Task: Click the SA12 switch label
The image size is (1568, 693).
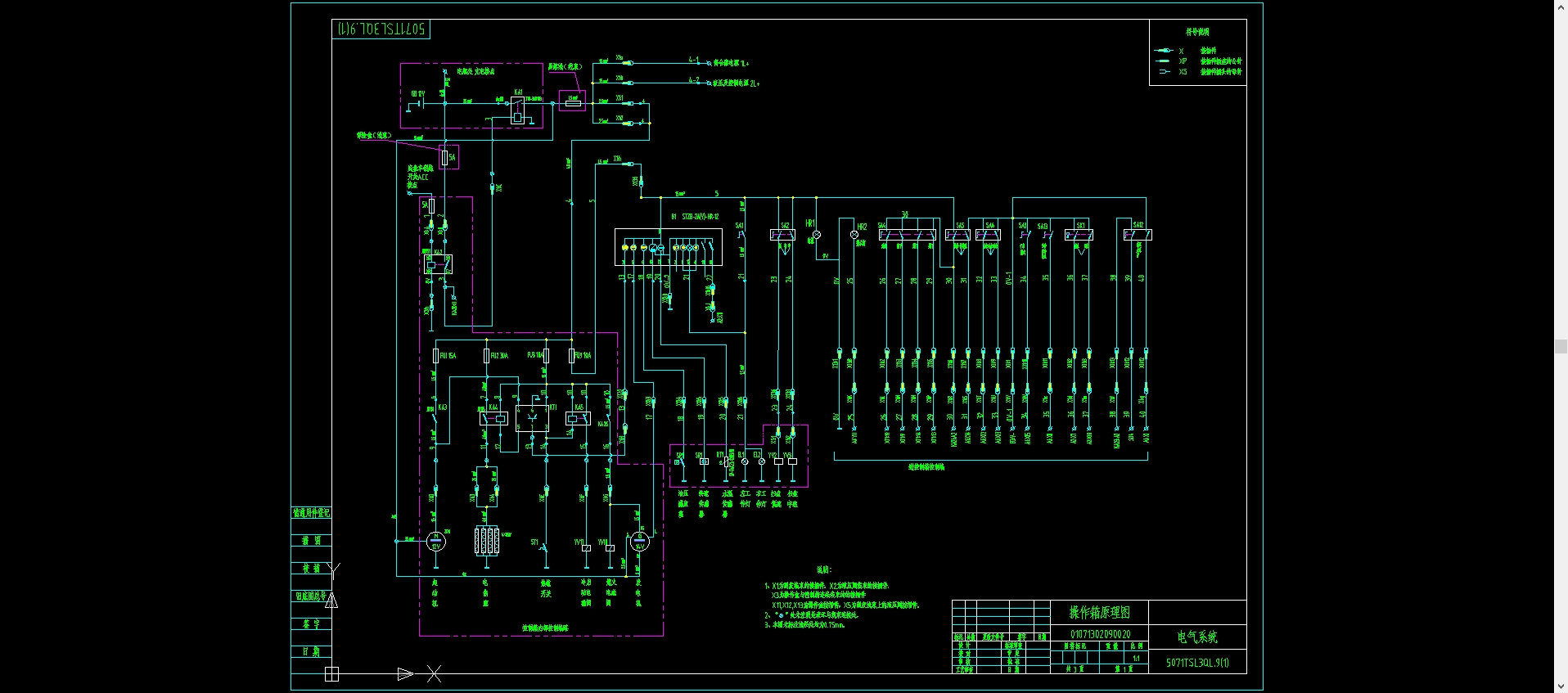Action: (1138, 225)
